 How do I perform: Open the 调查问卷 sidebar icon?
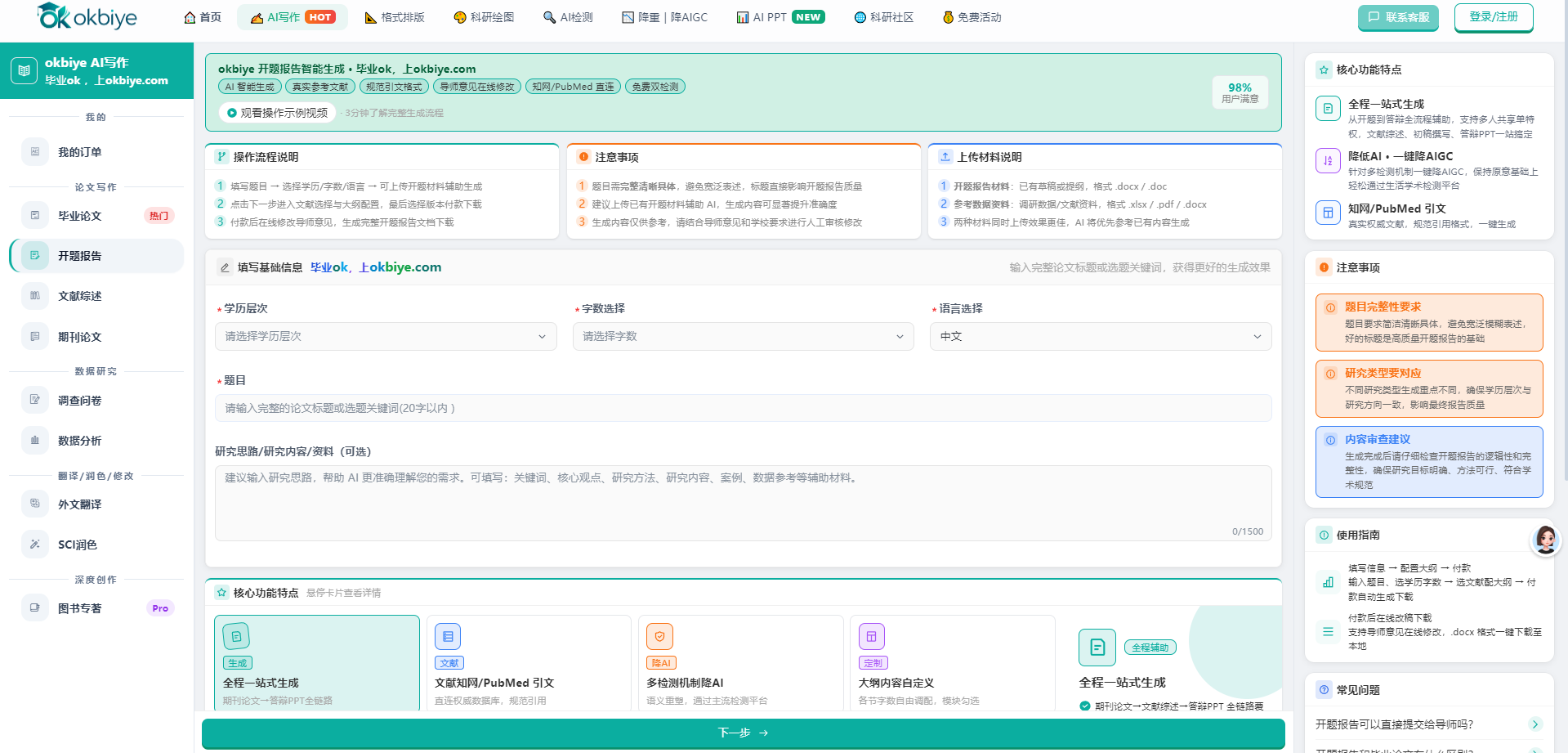(x=35, y=400)
